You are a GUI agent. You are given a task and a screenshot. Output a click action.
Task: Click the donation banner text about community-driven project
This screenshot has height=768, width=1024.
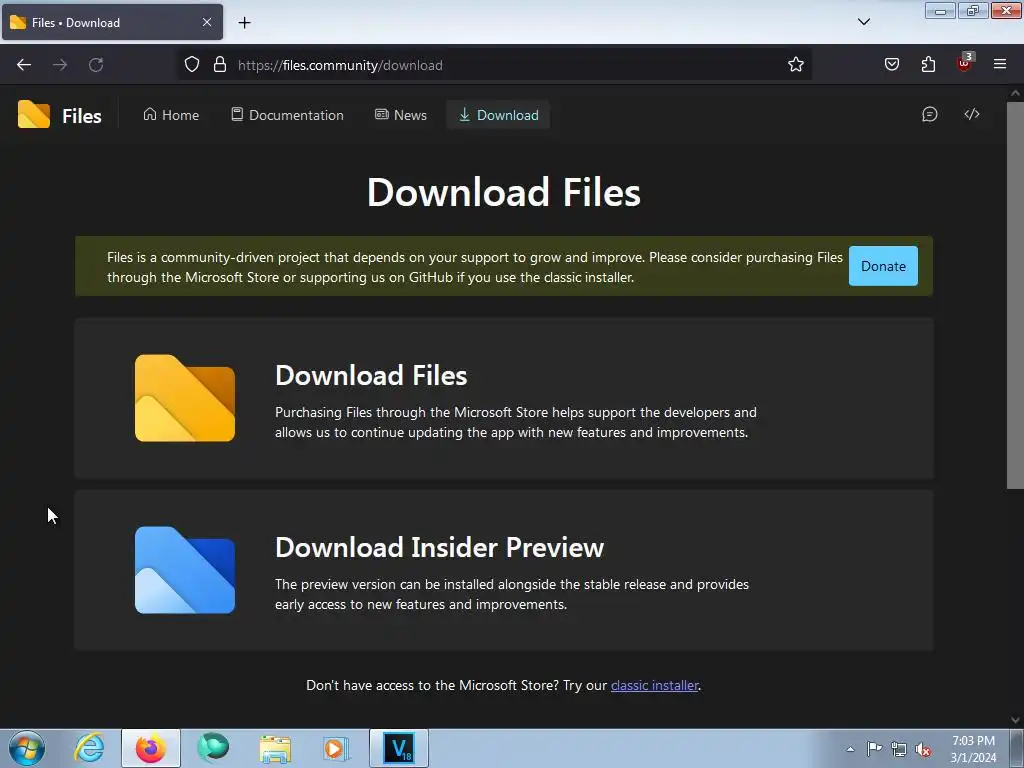coord(475,267)
